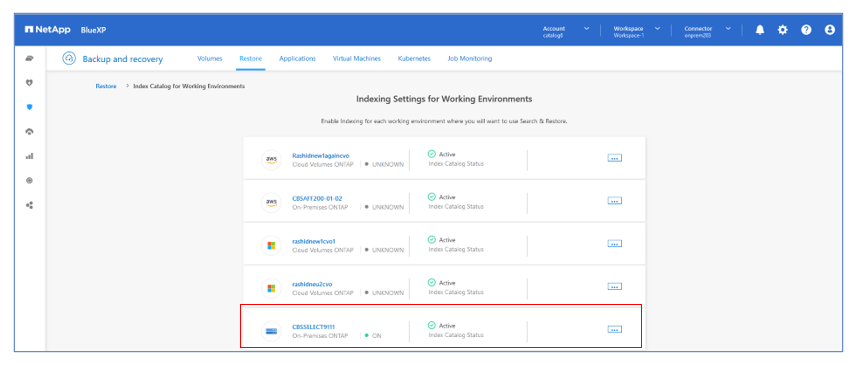The width and height of the screenshot is (862, 366).
Task: Click the Active check icon for rashidnew1cvo1
Action: tap(432, 240)
